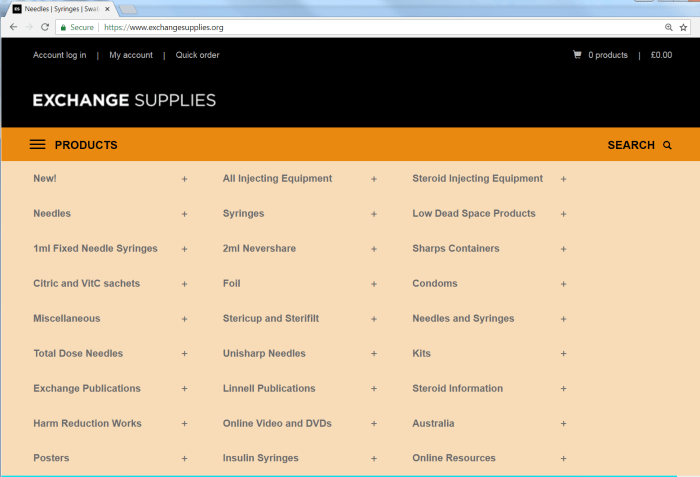Viewport: 700px width, 477px height.
Task: Select the Harm Reduction Works menu item
Action: click(87, 423)
